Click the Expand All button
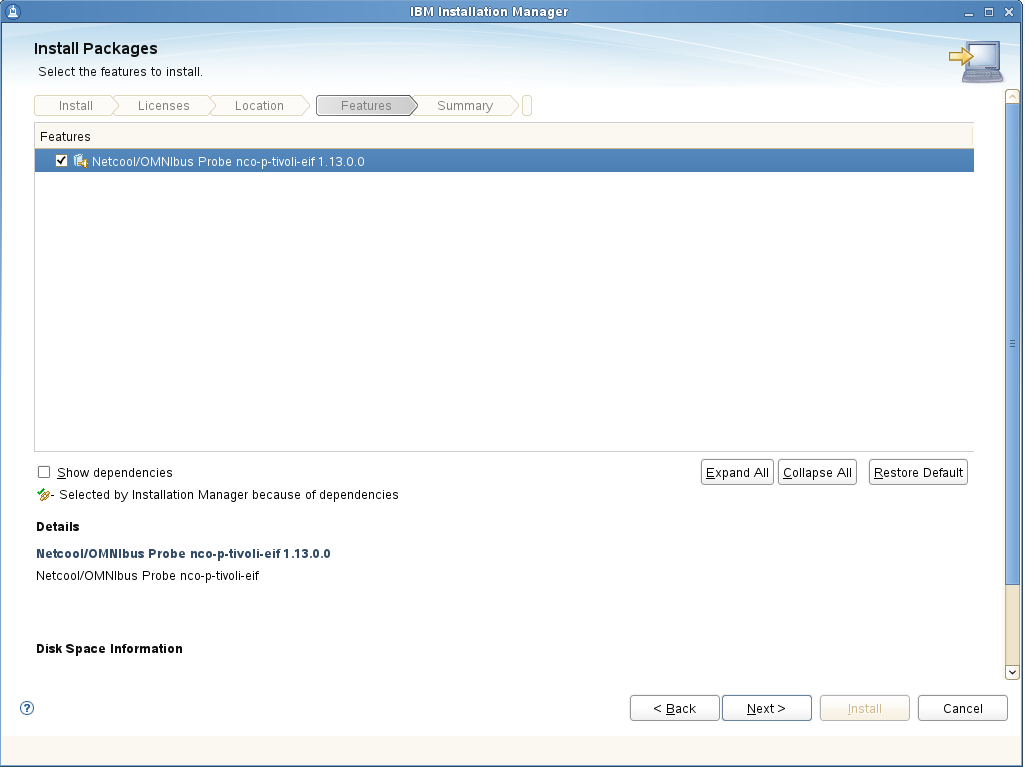 click(x=737, y=473)
